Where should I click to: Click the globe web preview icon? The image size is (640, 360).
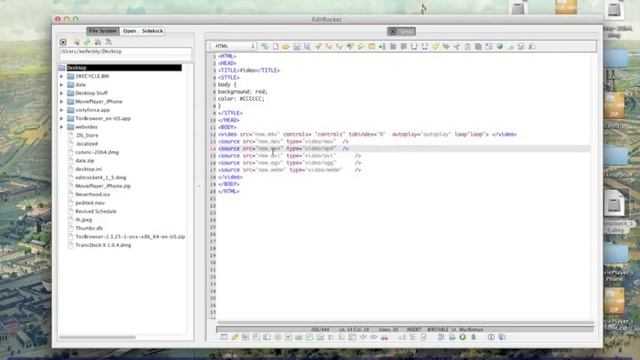pos(500,47)
